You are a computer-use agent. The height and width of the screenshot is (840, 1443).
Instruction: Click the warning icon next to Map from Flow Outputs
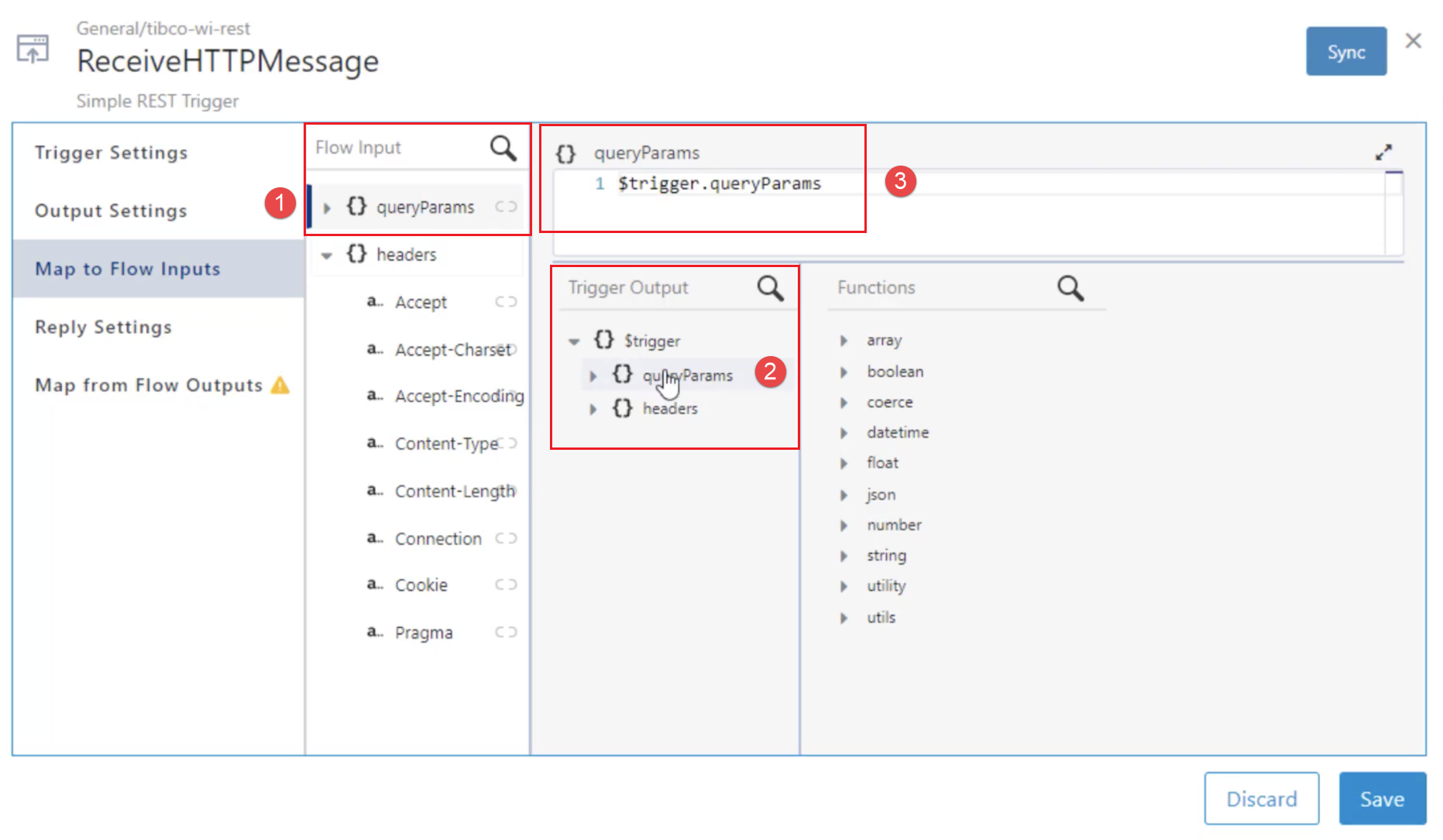pos(280,385)
